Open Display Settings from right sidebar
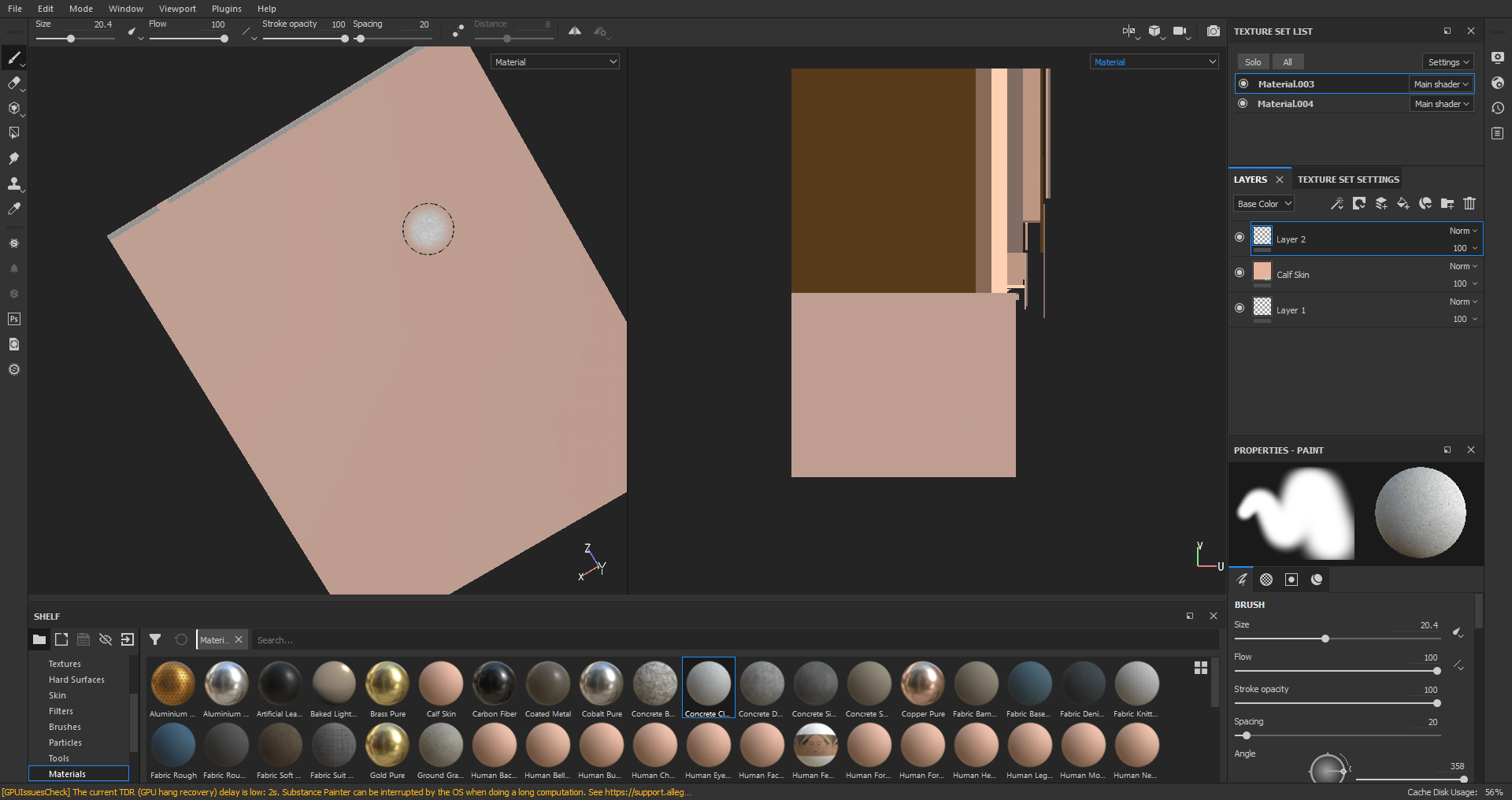The image size is (1512, 800). point(1498,57)
